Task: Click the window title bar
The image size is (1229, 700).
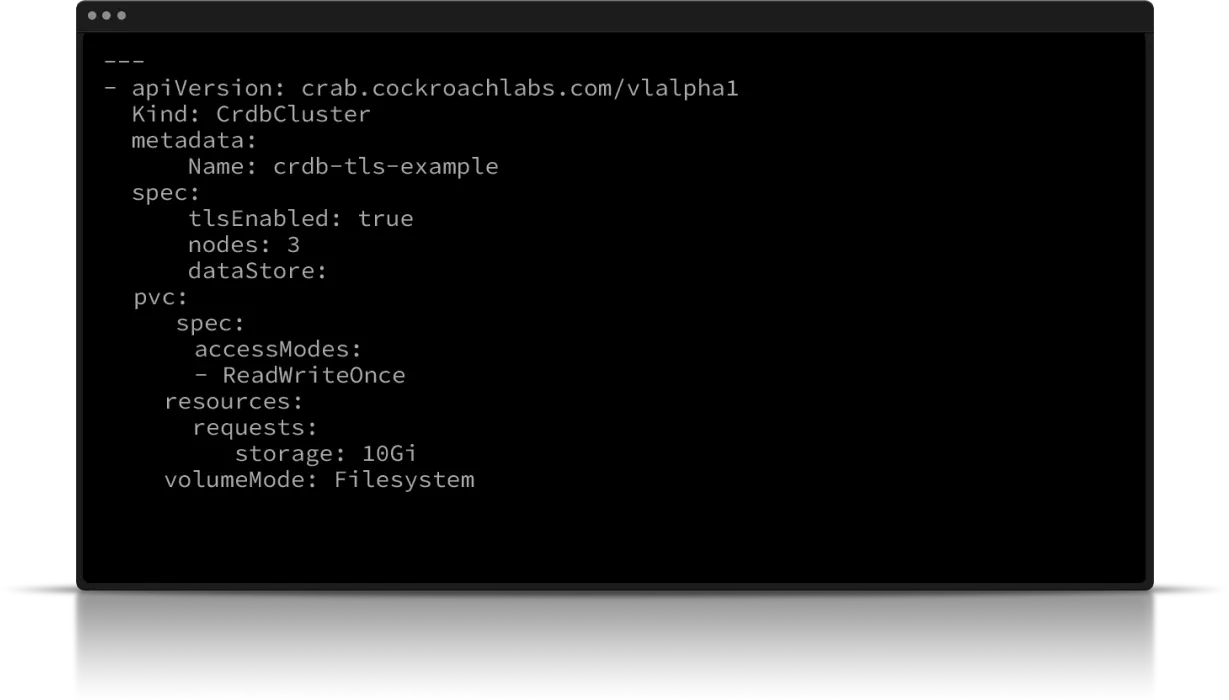Action: pyautogui.click(x=614, y=16)
